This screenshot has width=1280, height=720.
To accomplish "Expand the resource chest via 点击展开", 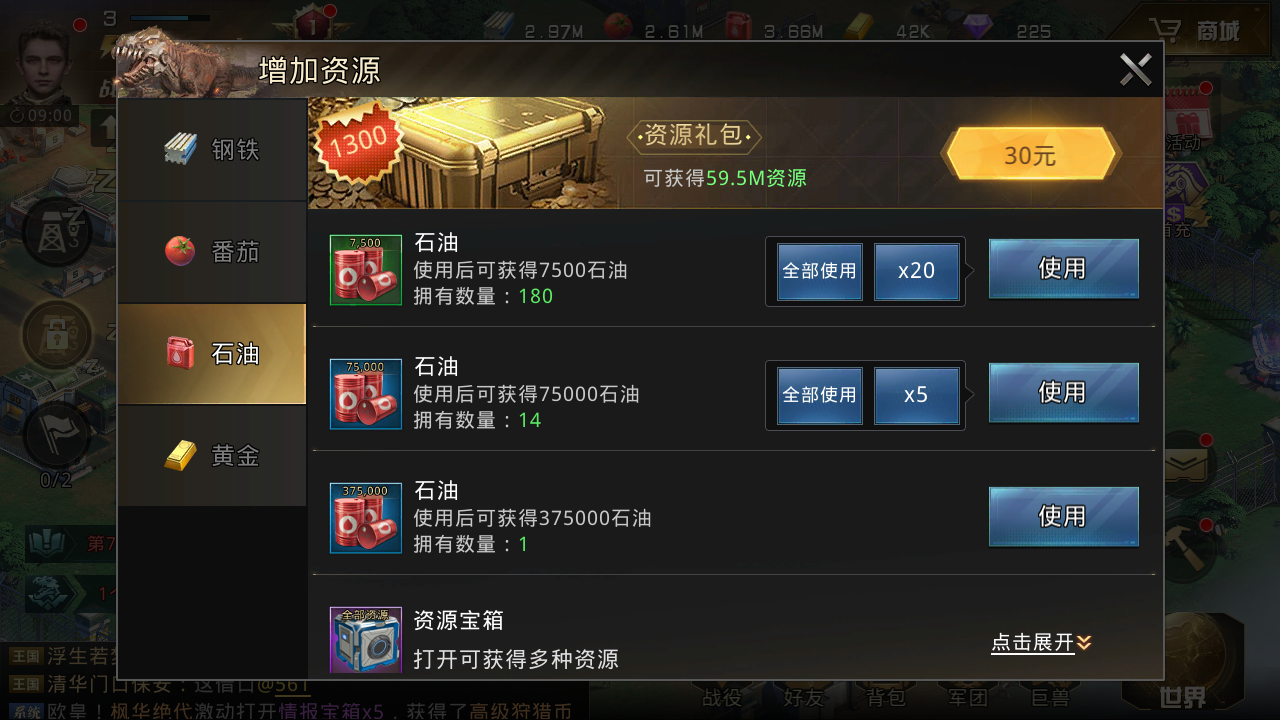I will (x=1041, y=643).
